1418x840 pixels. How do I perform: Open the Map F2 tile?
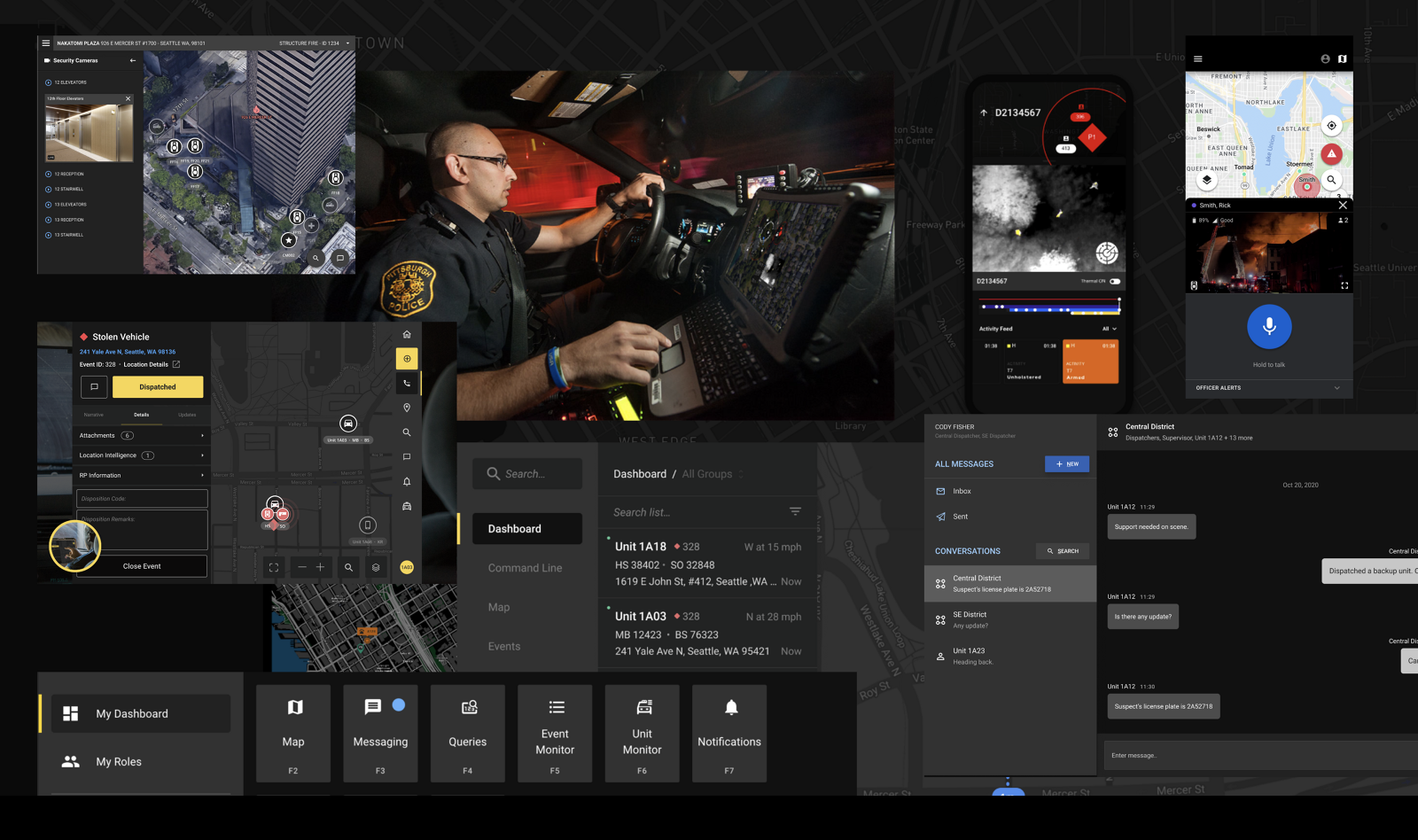tap(293, 734)
